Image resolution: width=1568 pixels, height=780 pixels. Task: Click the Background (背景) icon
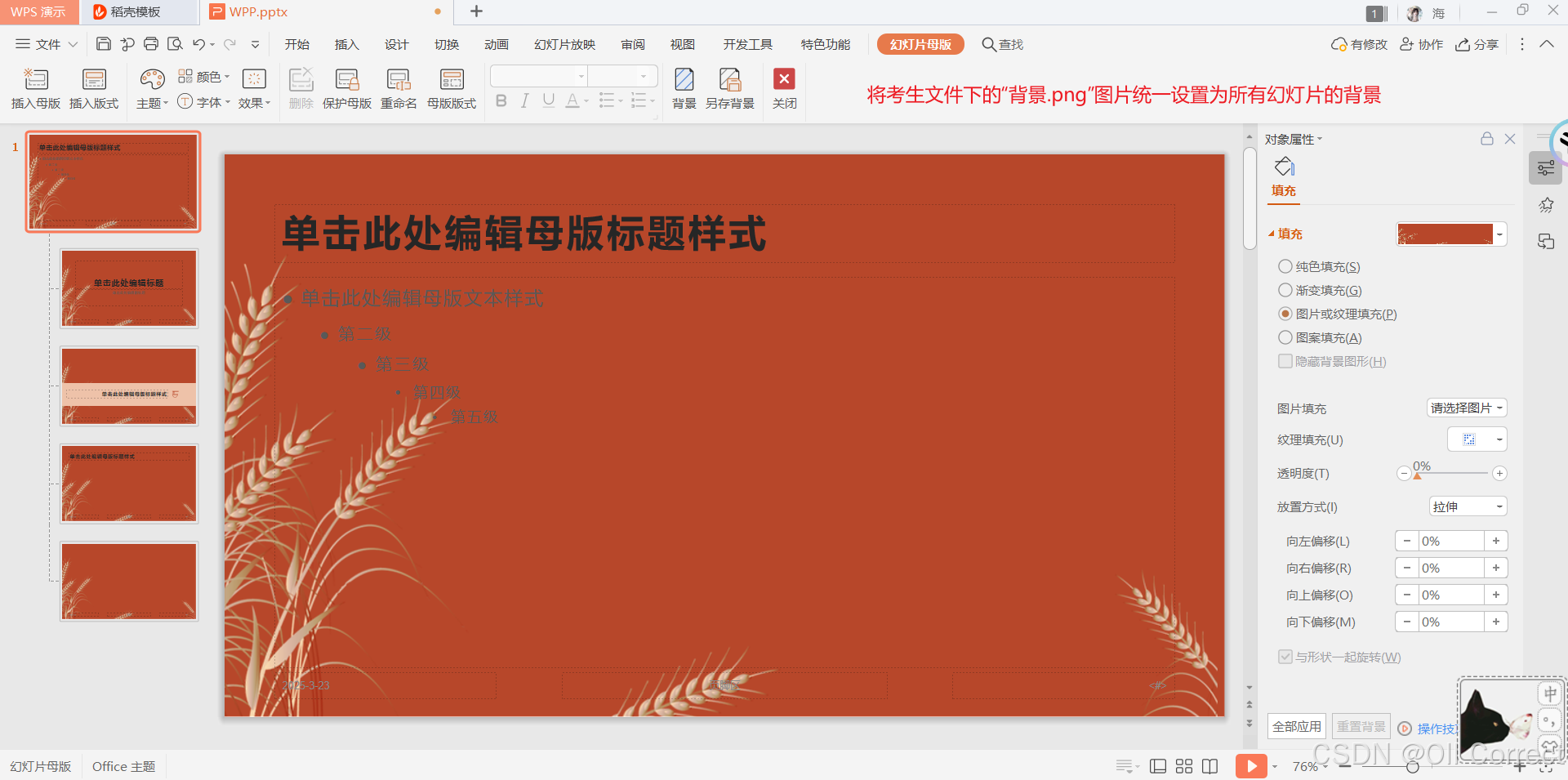(x=684, y=79)
